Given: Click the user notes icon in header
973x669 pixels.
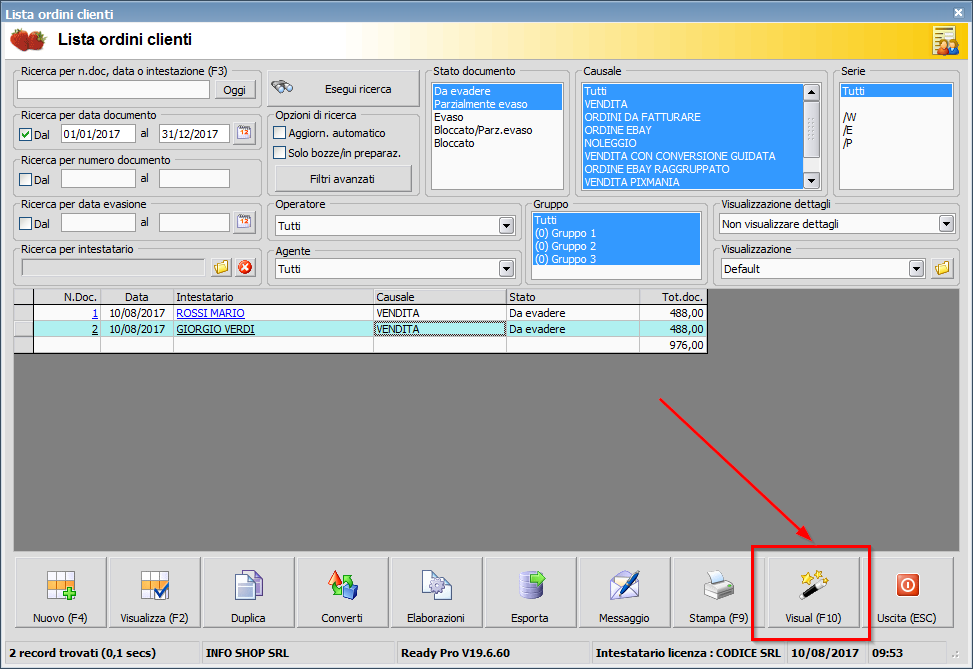Looking at the screenshot, I should [x=946, y=41].
